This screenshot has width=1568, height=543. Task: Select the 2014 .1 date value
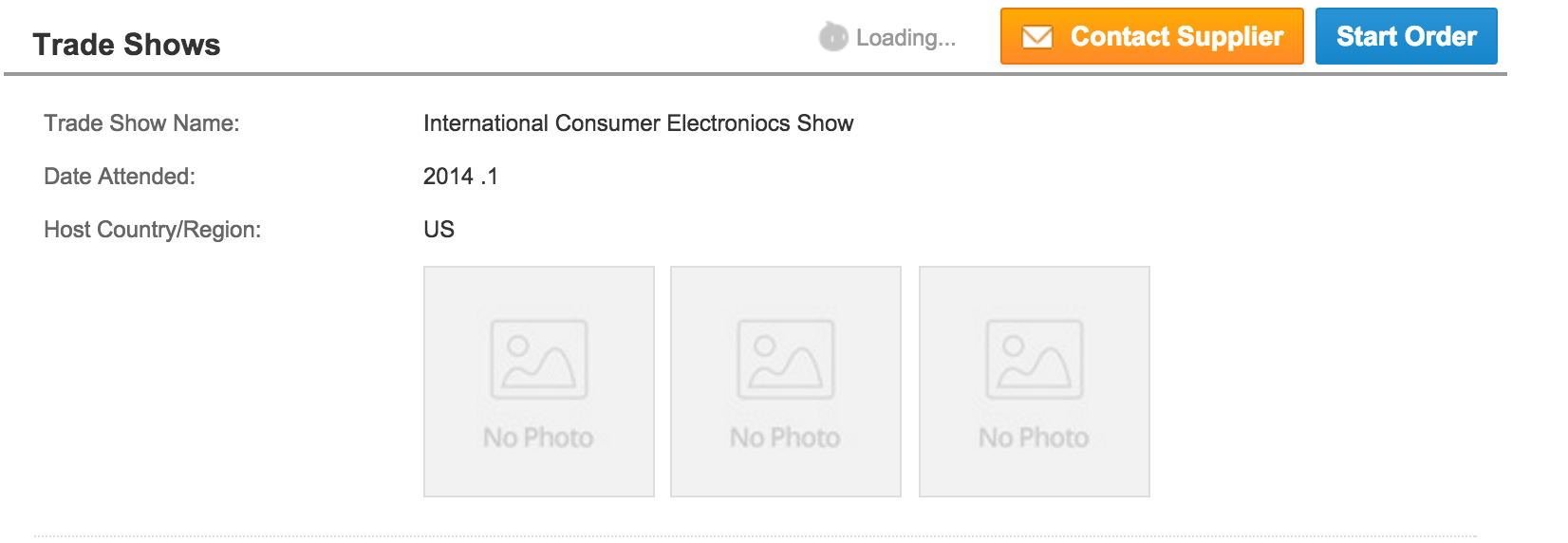(x=460, y=177)
